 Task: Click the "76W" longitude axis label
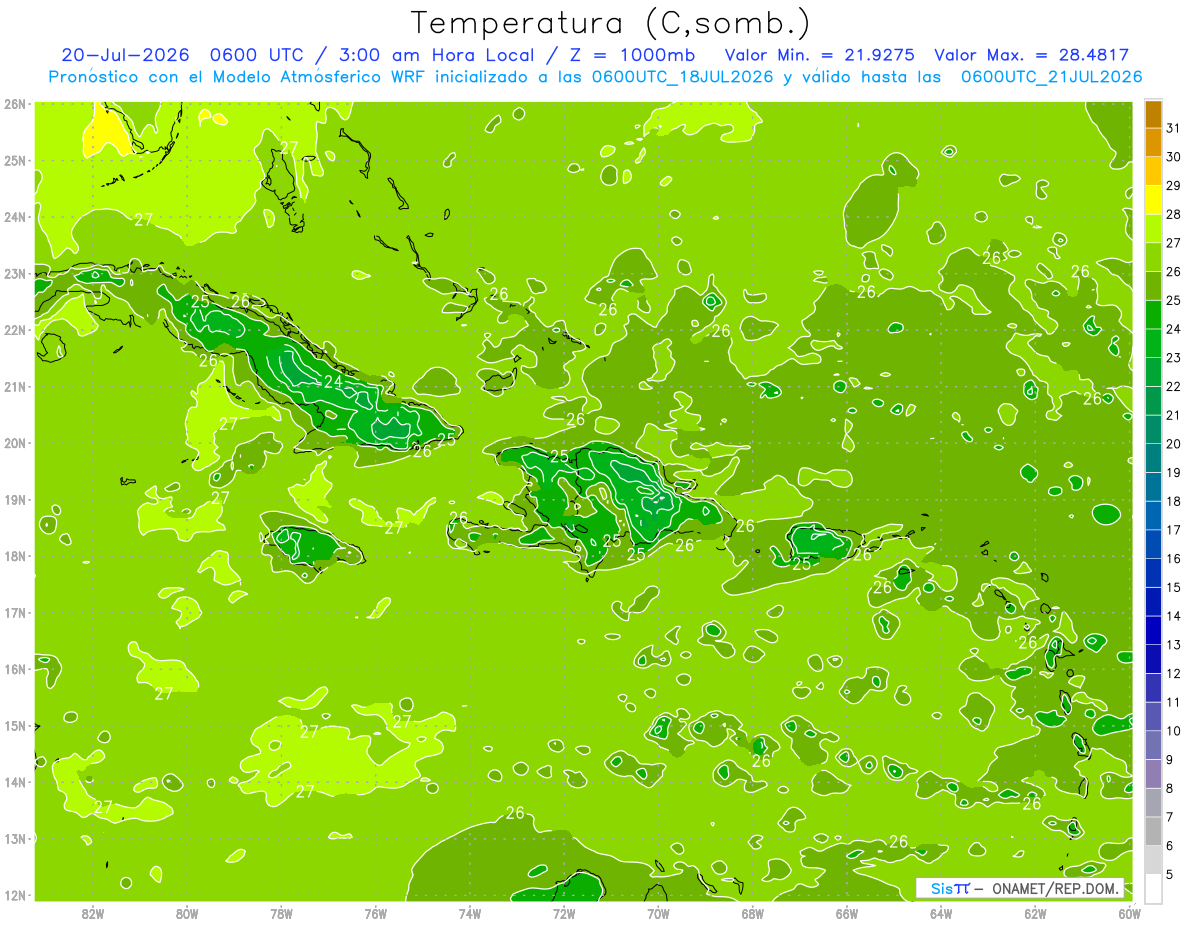pyautogui.click(x=375, y=913)
